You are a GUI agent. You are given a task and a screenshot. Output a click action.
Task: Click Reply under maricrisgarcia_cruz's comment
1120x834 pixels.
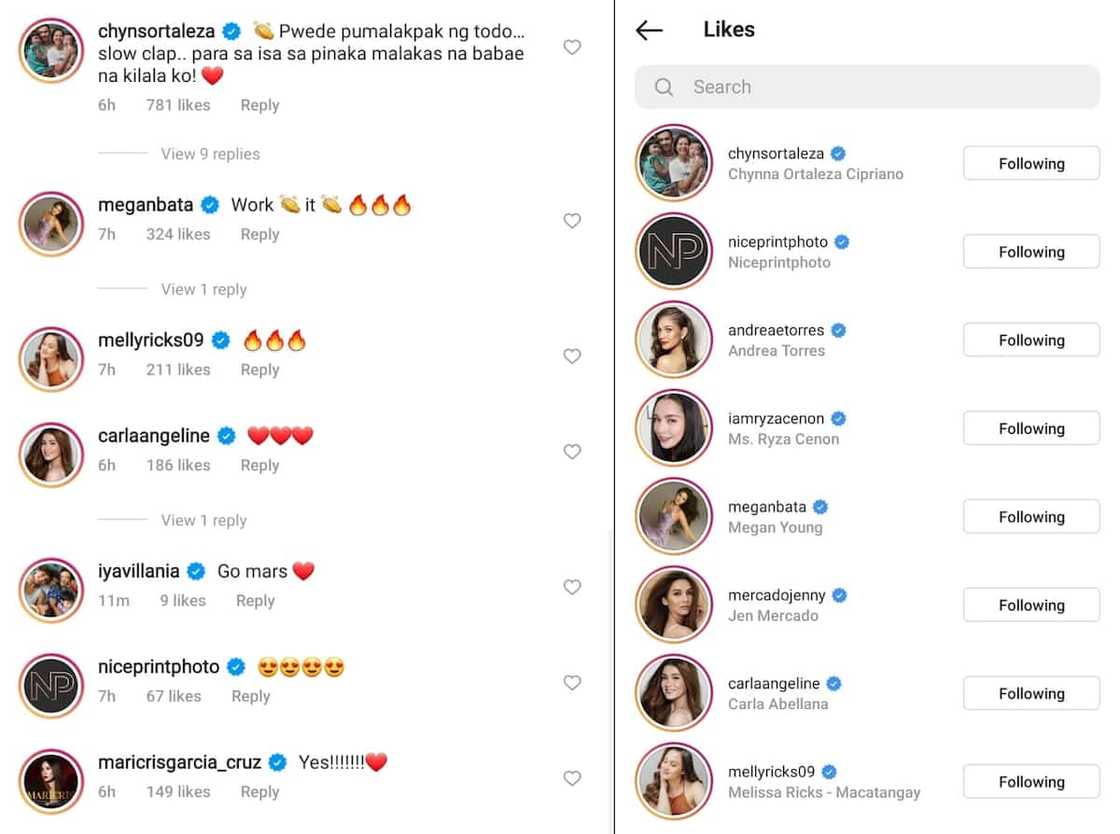(x=259, y=792)
